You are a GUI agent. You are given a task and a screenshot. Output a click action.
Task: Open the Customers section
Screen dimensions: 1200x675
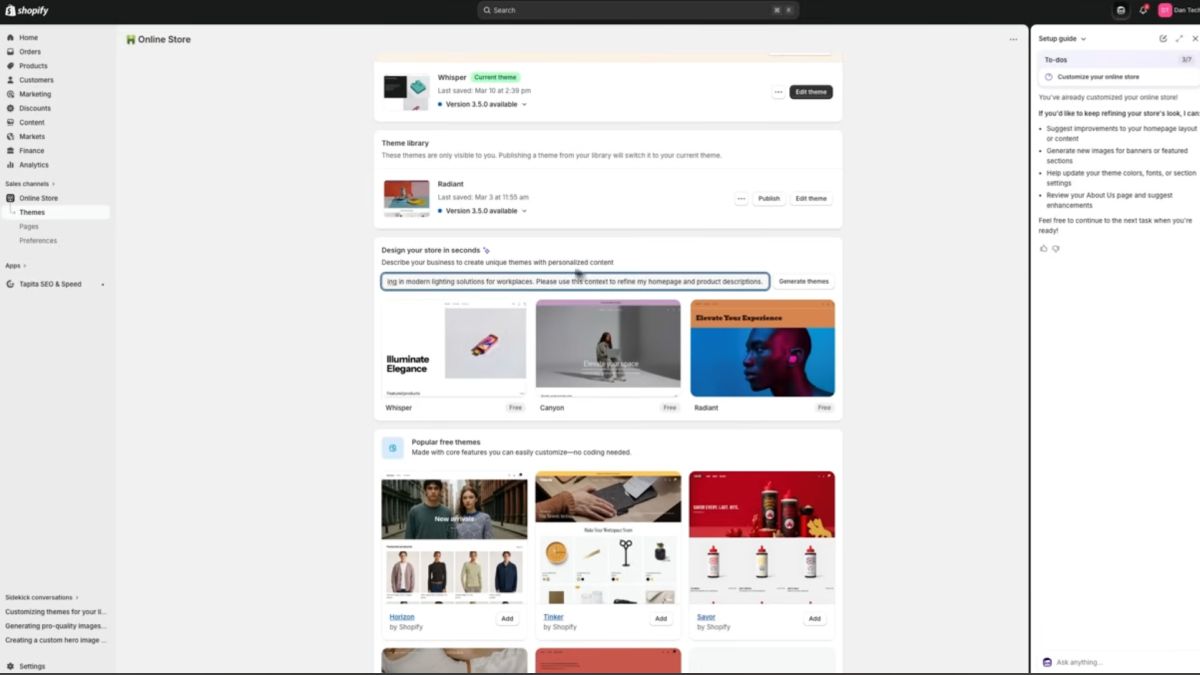(x=36, y=80)
